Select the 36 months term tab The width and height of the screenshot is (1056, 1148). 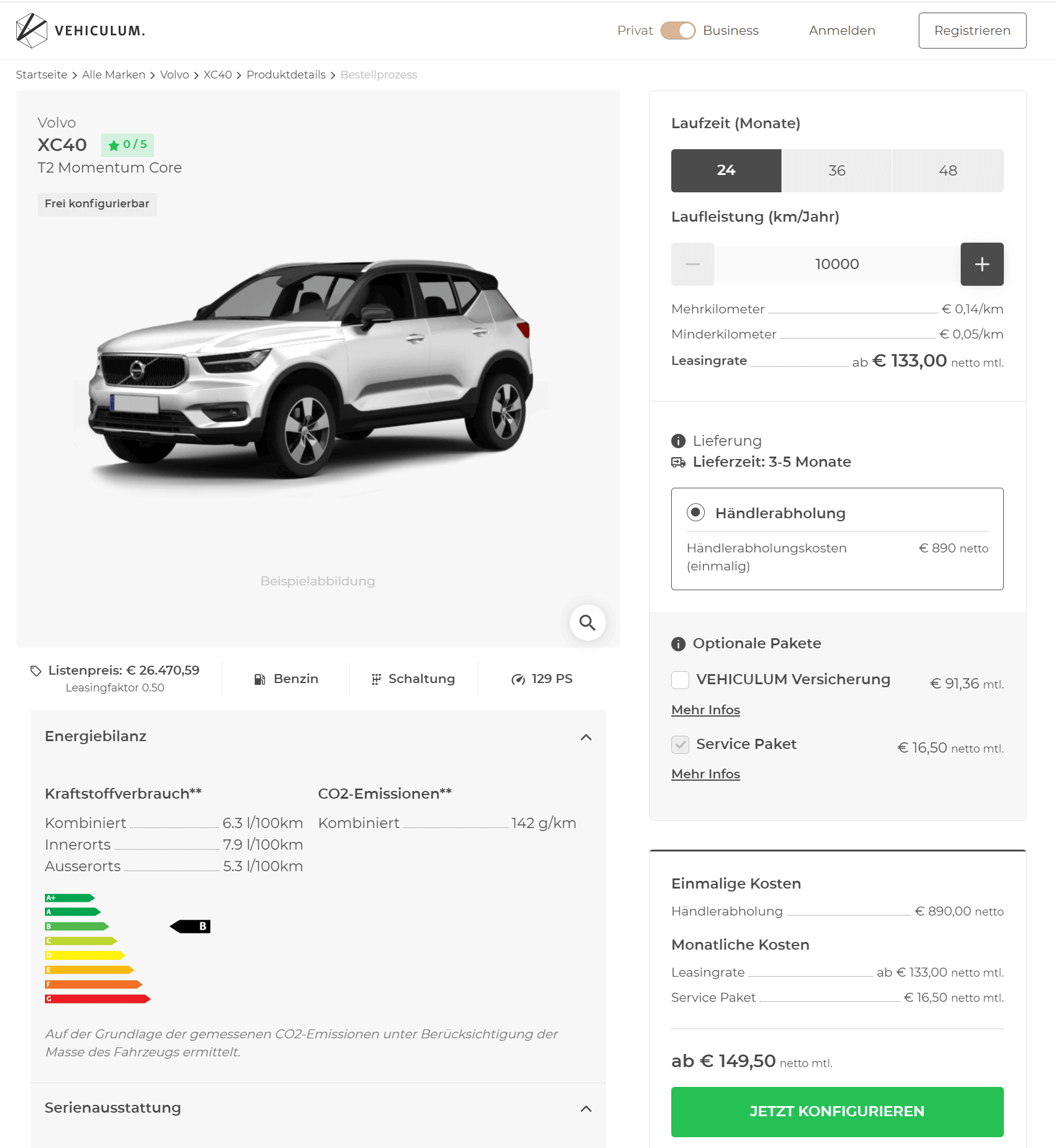(837, 171)
